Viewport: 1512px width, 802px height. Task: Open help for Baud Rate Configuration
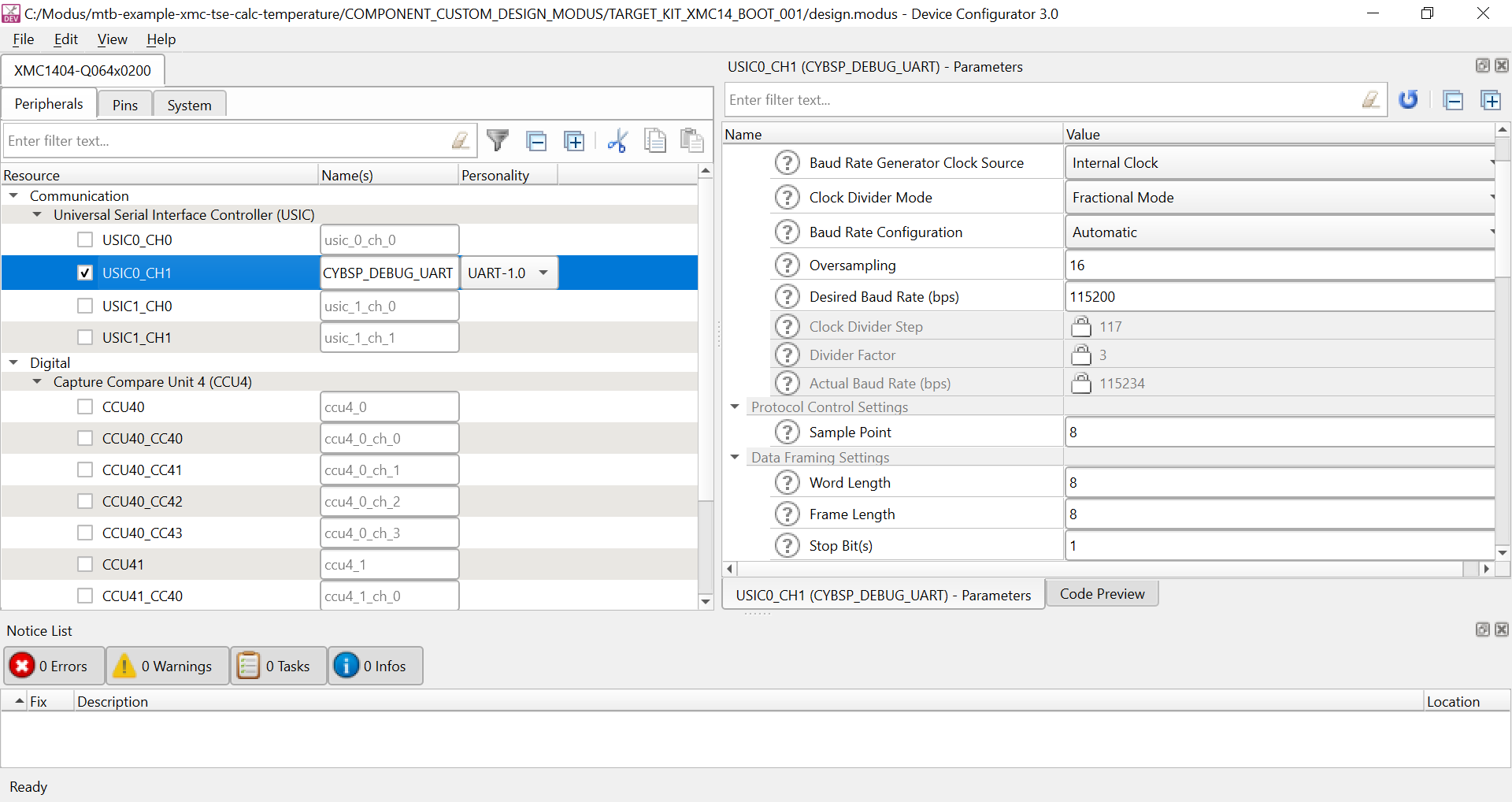tap(787, 232)
